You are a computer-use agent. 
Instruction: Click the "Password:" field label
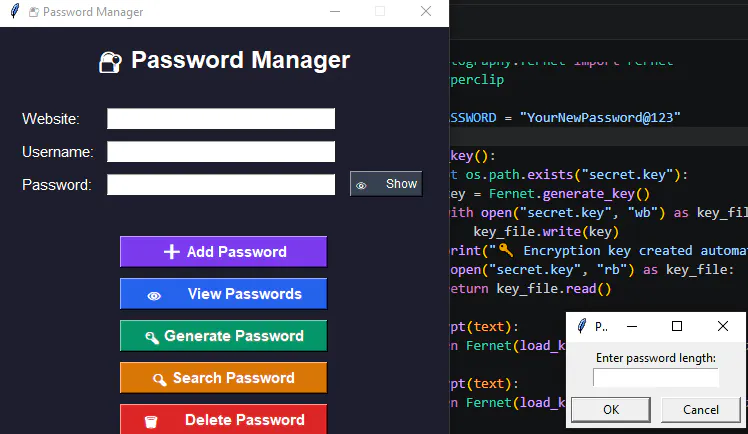(x=57, y=185)
